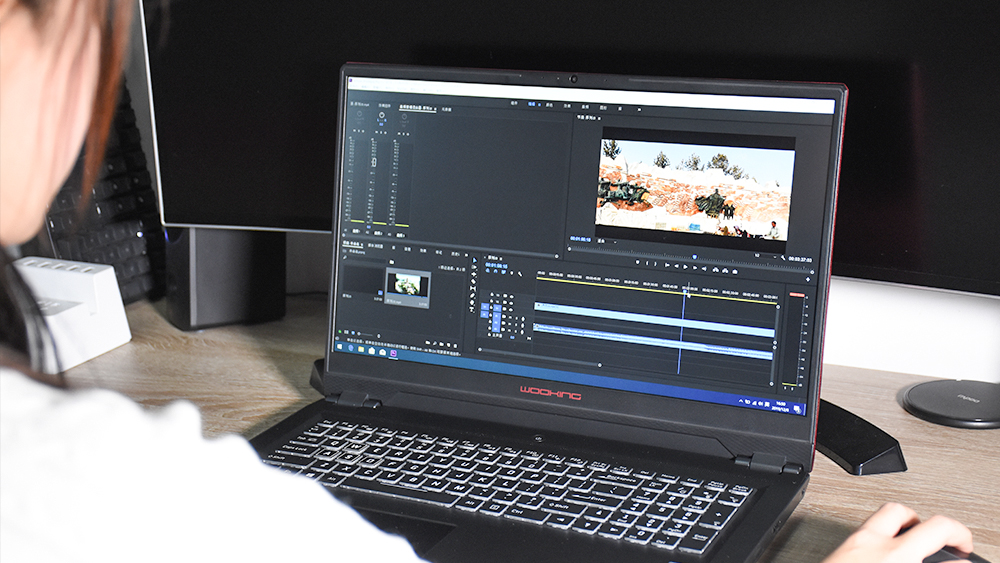The width and height of the screenshot is (1000, 563).
Task: Step back one frame in Program monitor
Action: tap(677, 266)
